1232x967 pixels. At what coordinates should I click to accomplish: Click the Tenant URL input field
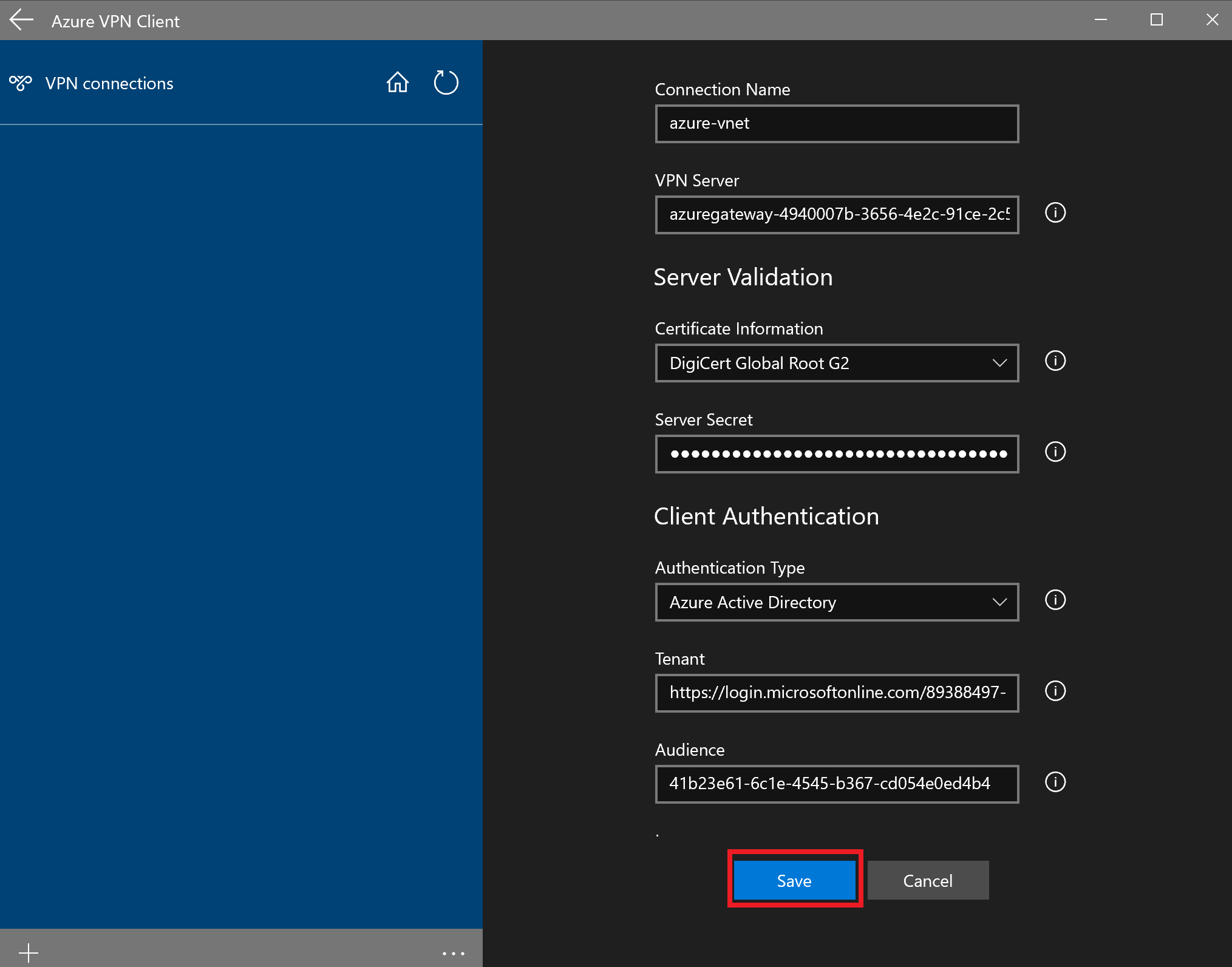(837, 693)
